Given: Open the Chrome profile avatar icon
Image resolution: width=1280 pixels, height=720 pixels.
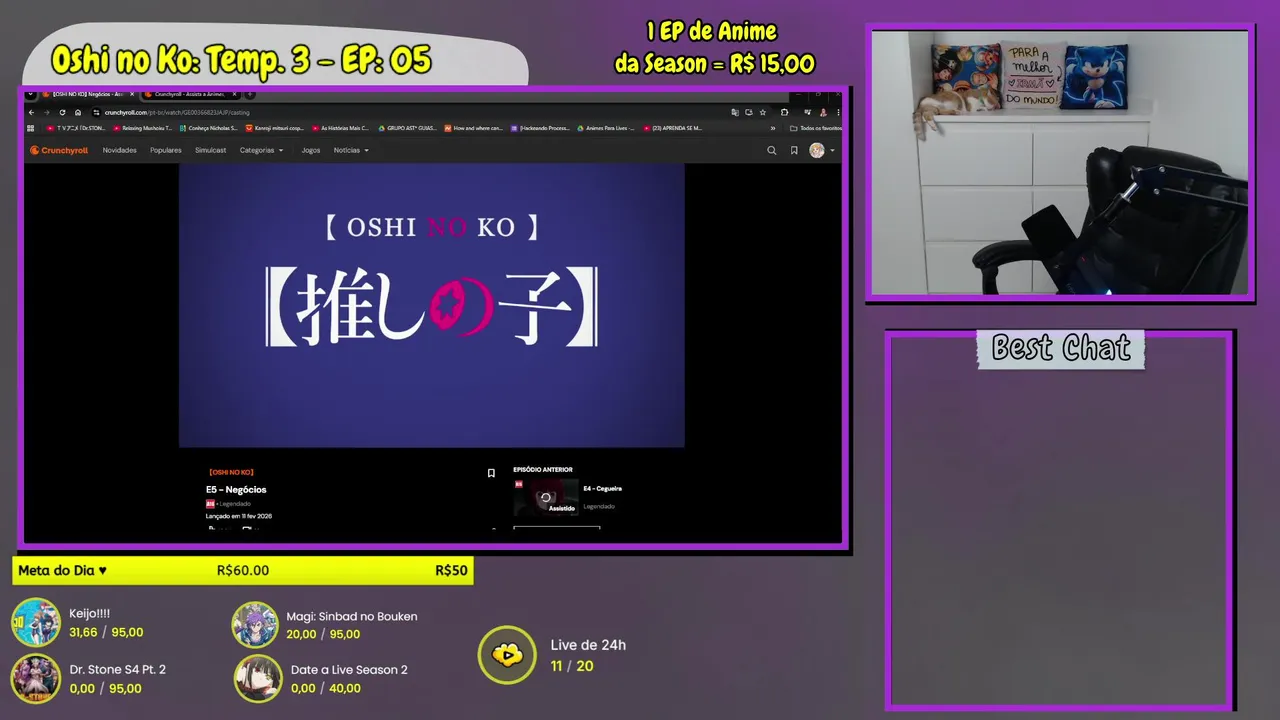Looking at the screenshot, I should (823, 112).
